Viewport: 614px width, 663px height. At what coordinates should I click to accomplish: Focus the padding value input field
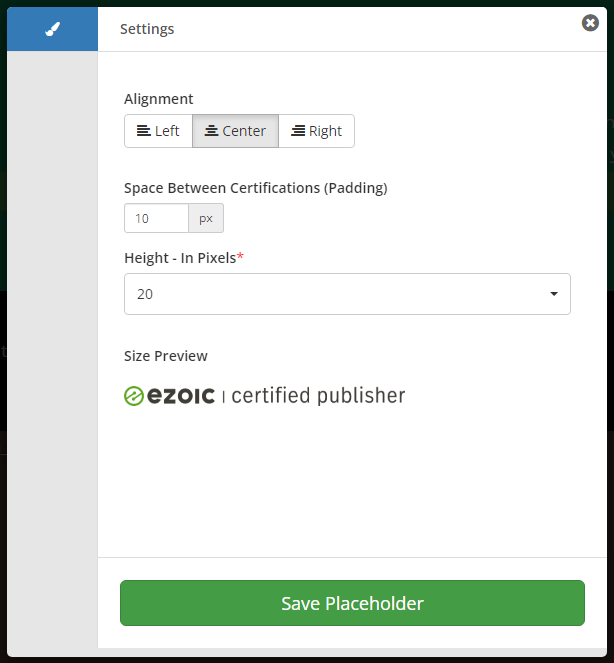156,218
